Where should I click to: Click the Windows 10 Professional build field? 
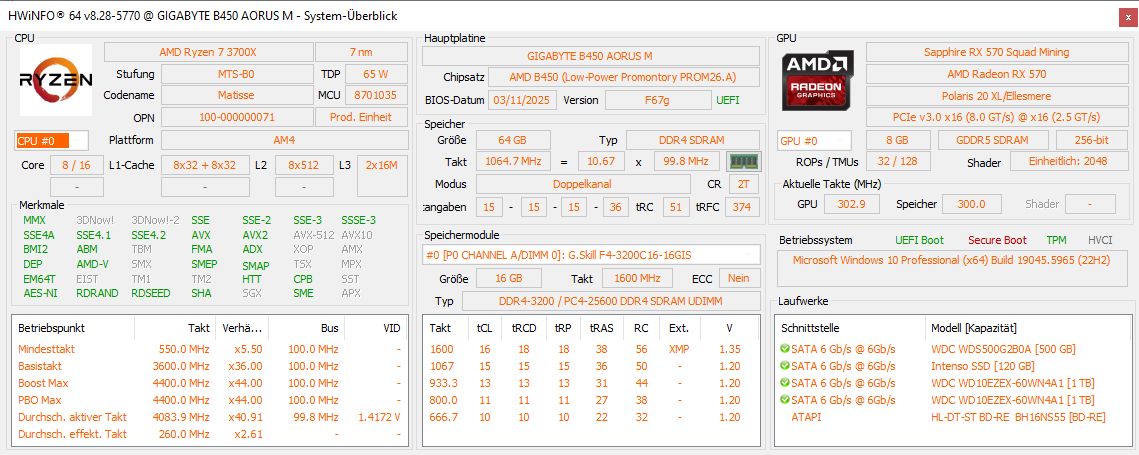(x=952, y=269)
